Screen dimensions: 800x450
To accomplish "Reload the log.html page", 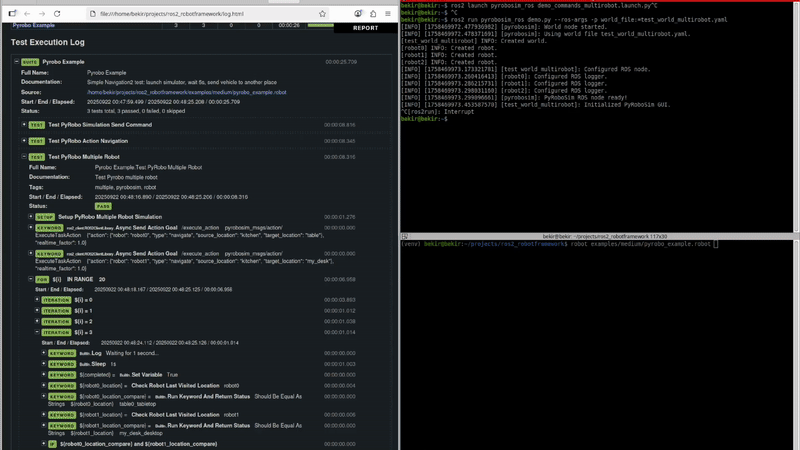I will [x=58, y=13].
